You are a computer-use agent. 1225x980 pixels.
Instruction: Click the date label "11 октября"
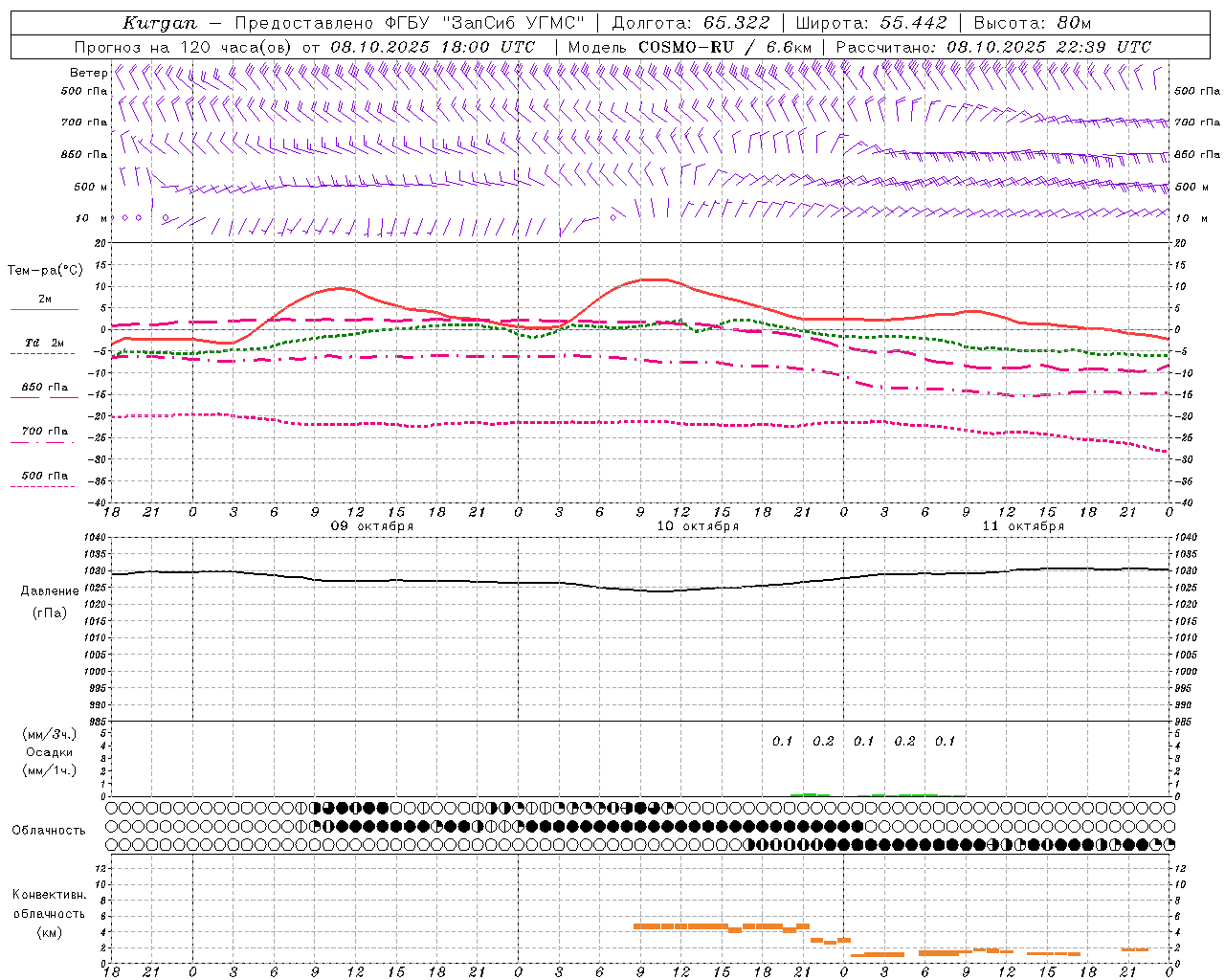point(1023,526)
